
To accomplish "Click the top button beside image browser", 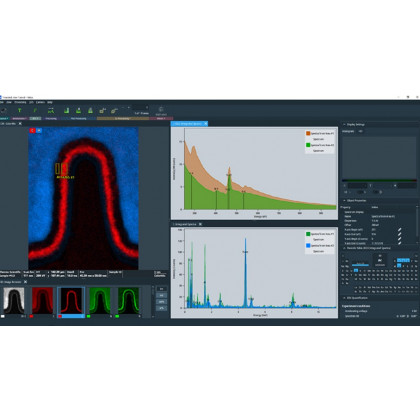I will pos(162,289).
